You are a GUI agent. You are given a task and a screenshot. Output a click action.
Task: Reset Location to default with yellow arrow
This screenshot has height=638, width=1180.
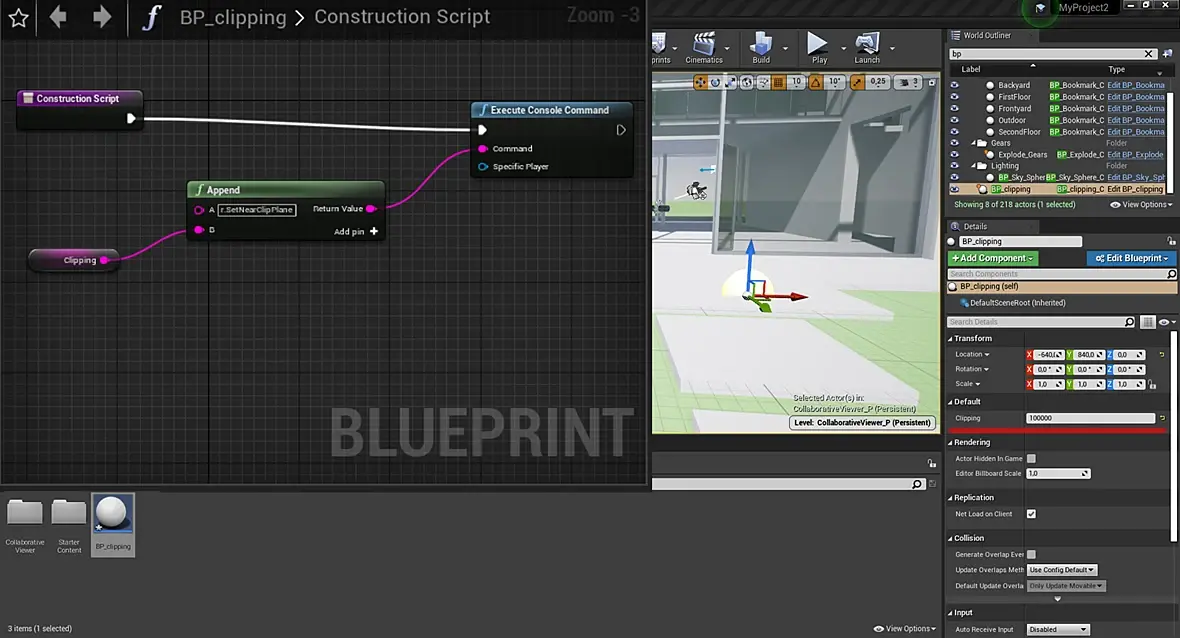point(1162,354)
